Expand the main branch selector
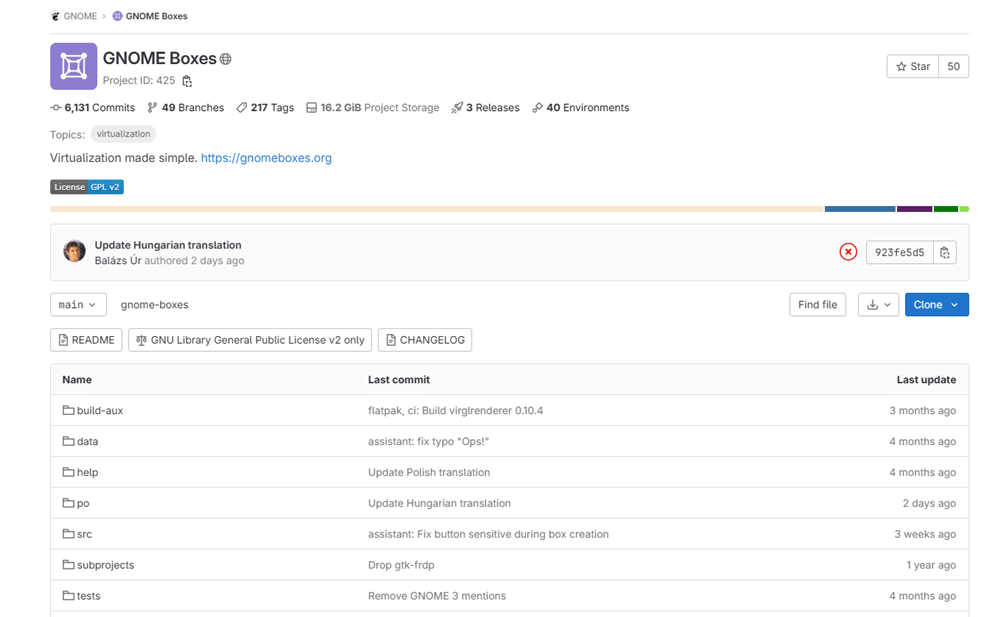1000x617 pixels. coord(78,304)
